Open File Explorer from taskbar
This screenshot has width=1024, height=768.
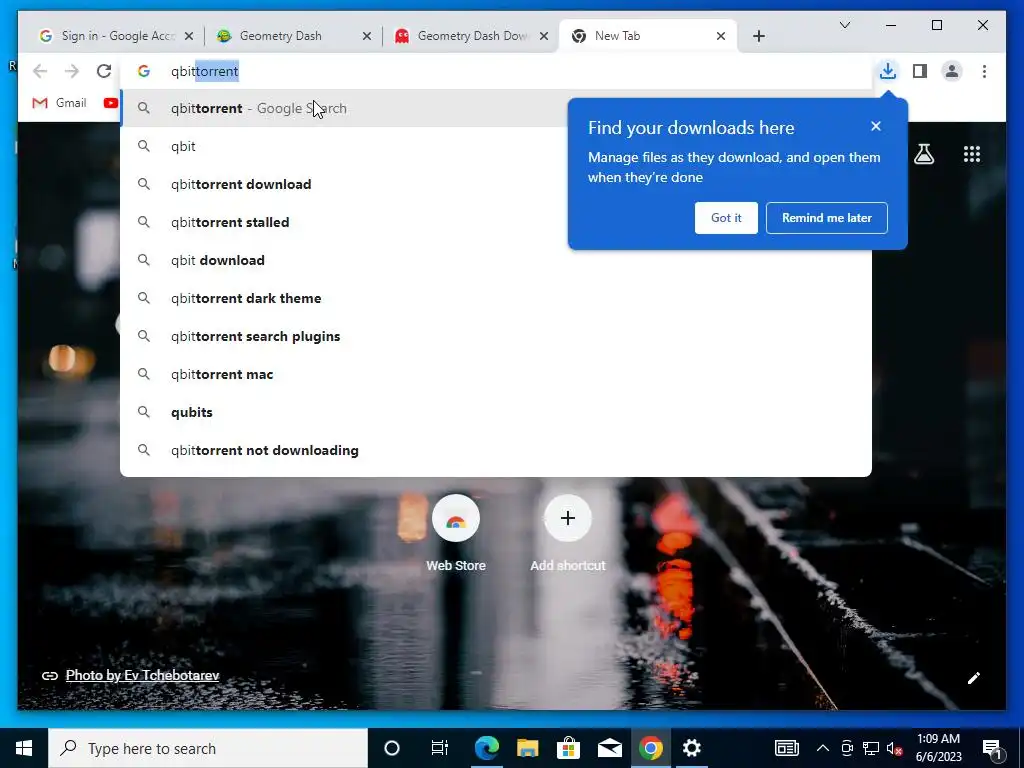coord(528,748)
